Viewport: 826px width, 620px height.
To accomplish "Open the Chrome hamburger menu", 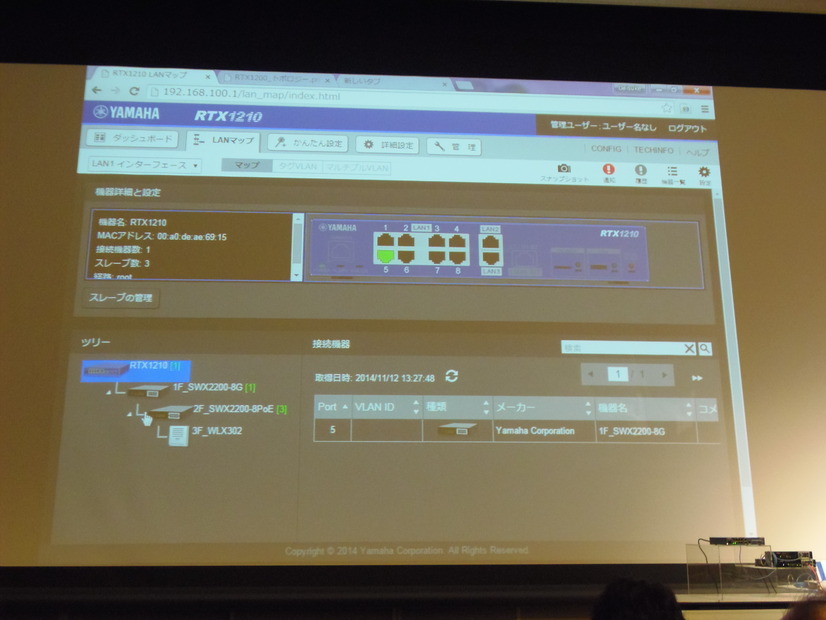I will pos(704,109).
